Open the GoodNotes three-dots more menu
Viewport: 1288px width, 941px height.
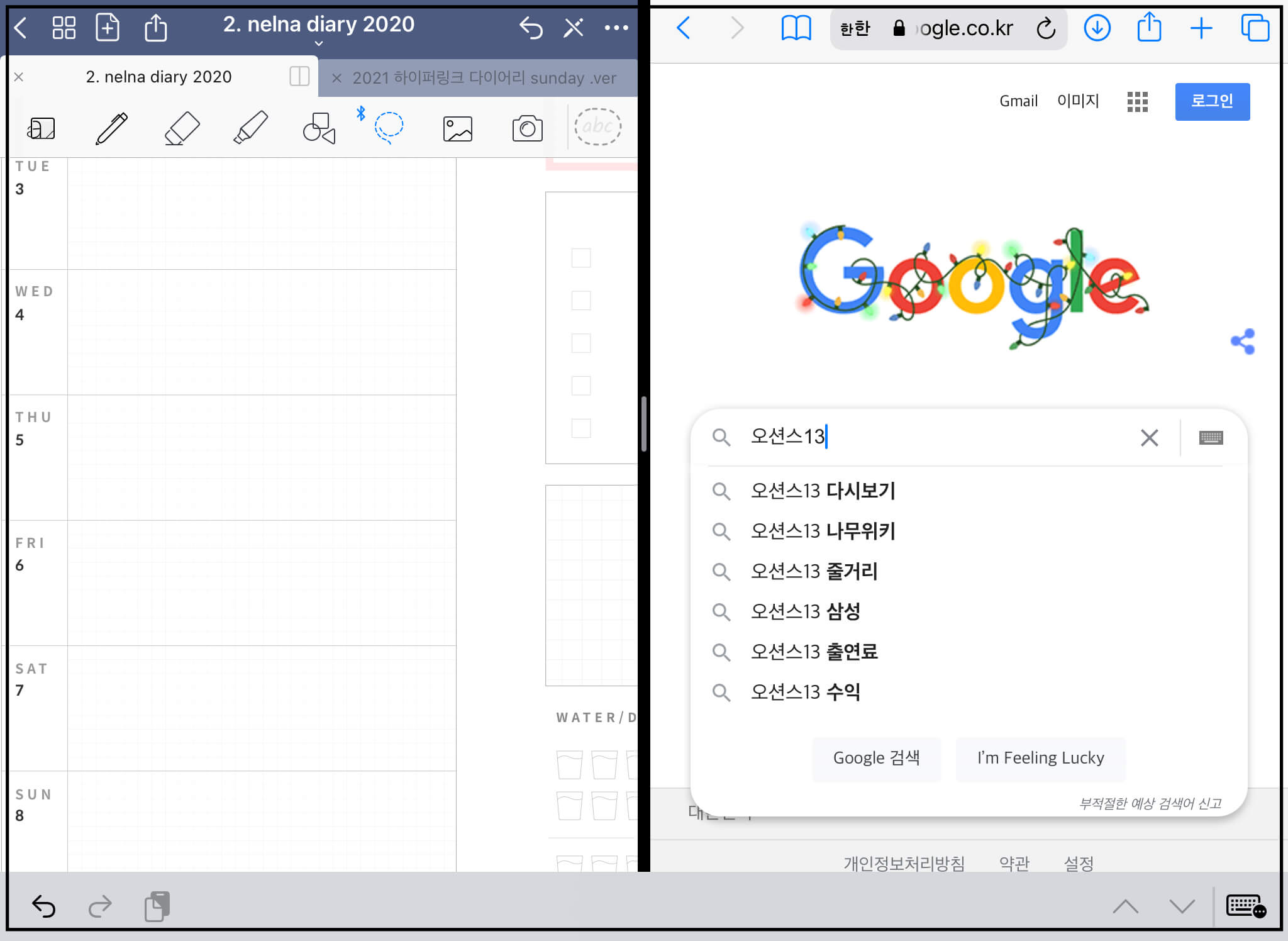tap(616, 28)
